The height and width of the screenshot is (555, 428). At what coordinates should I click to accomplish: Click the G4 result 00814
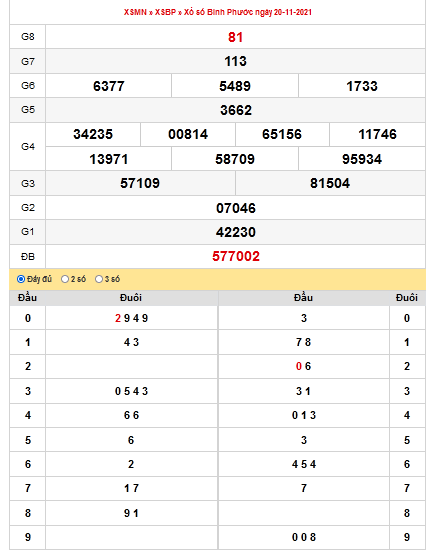click(188, 135)
